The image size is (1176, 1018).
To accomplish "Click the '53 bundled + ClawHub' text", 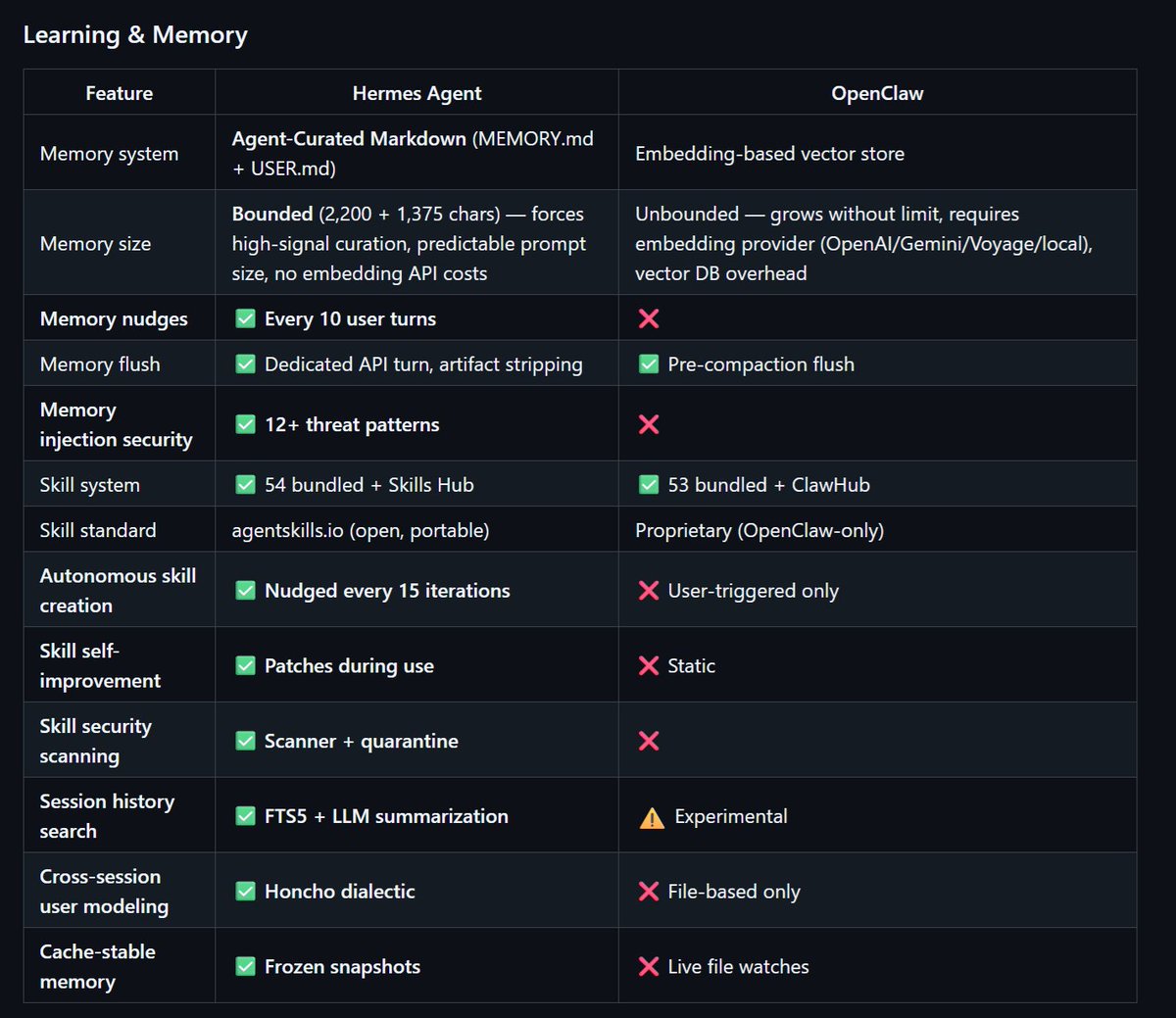I will pyautogui.click(x=768, y=485).
